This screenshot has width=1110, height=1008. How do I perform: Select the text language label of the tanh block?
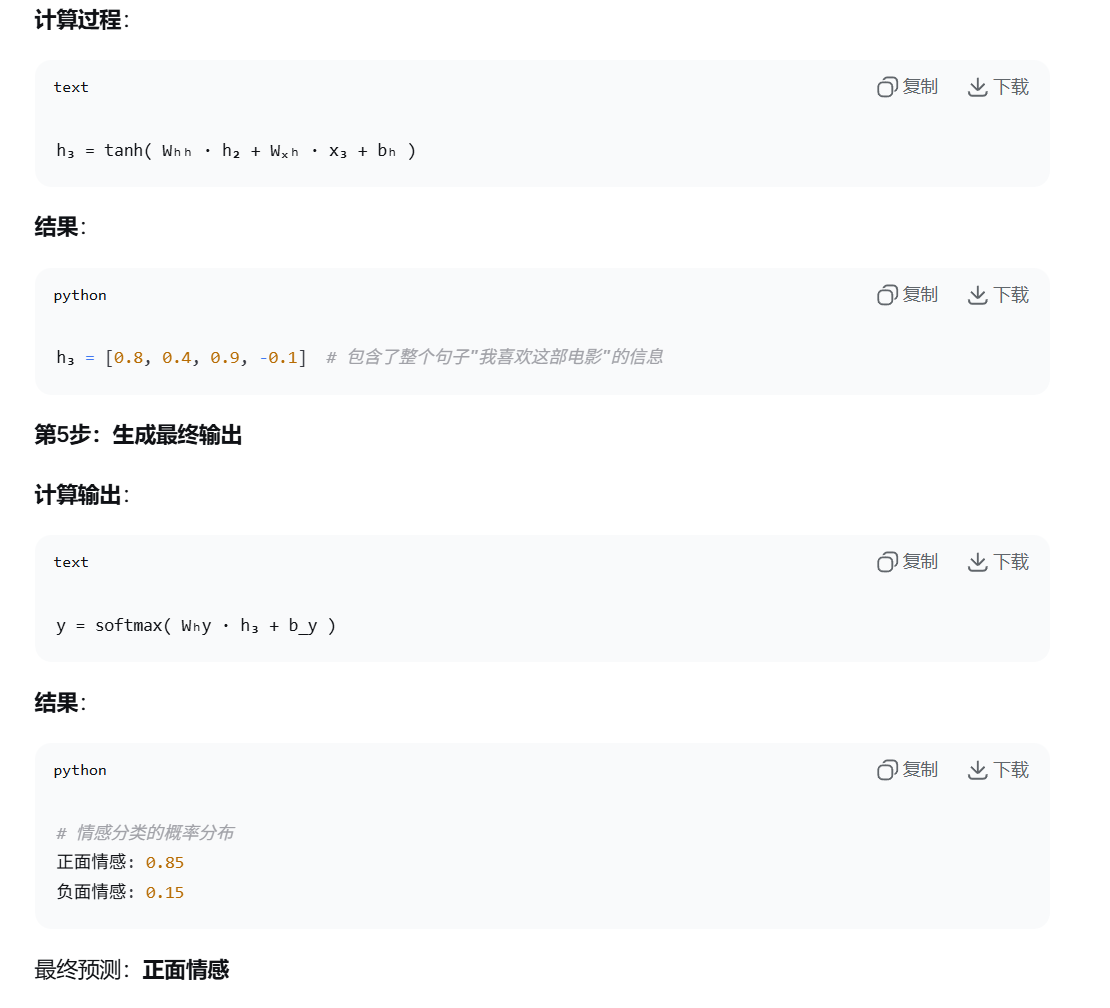(x=70, y=87)
